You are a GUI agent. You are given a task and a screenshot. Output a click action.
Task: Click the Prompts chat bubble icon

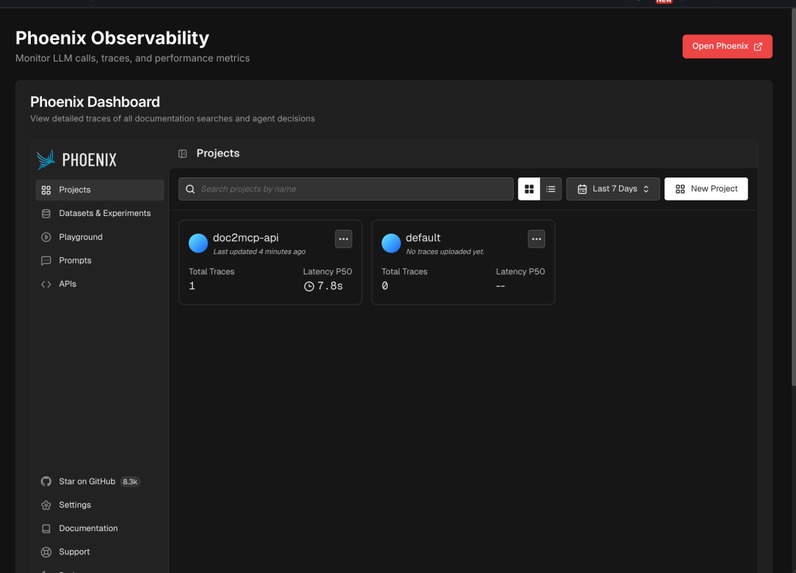coord(46,260)
